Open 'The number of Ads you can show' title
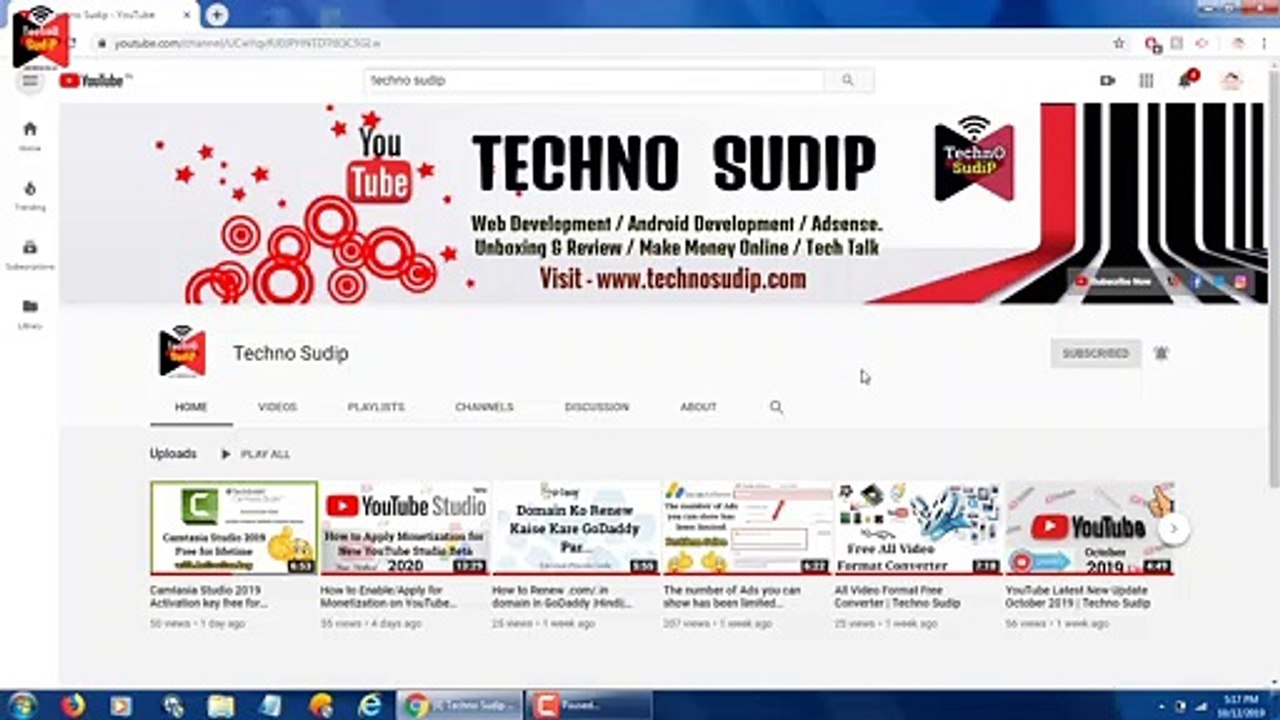The width and height of the screenshot is (1280, 720). 733,597
